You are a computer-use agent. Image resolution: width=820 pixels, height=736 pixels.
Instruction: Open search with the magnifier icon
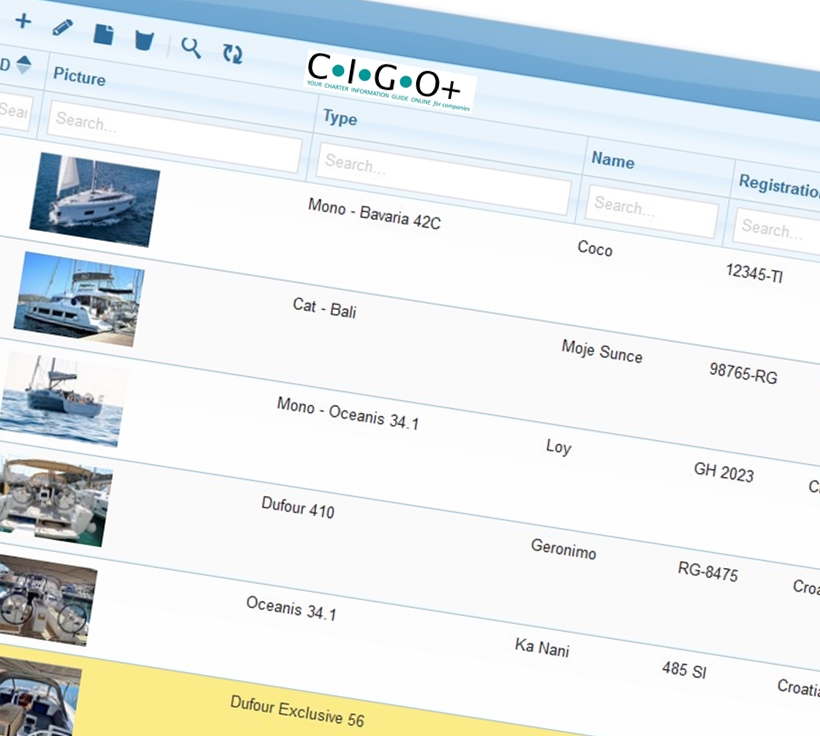pos(191,47)
